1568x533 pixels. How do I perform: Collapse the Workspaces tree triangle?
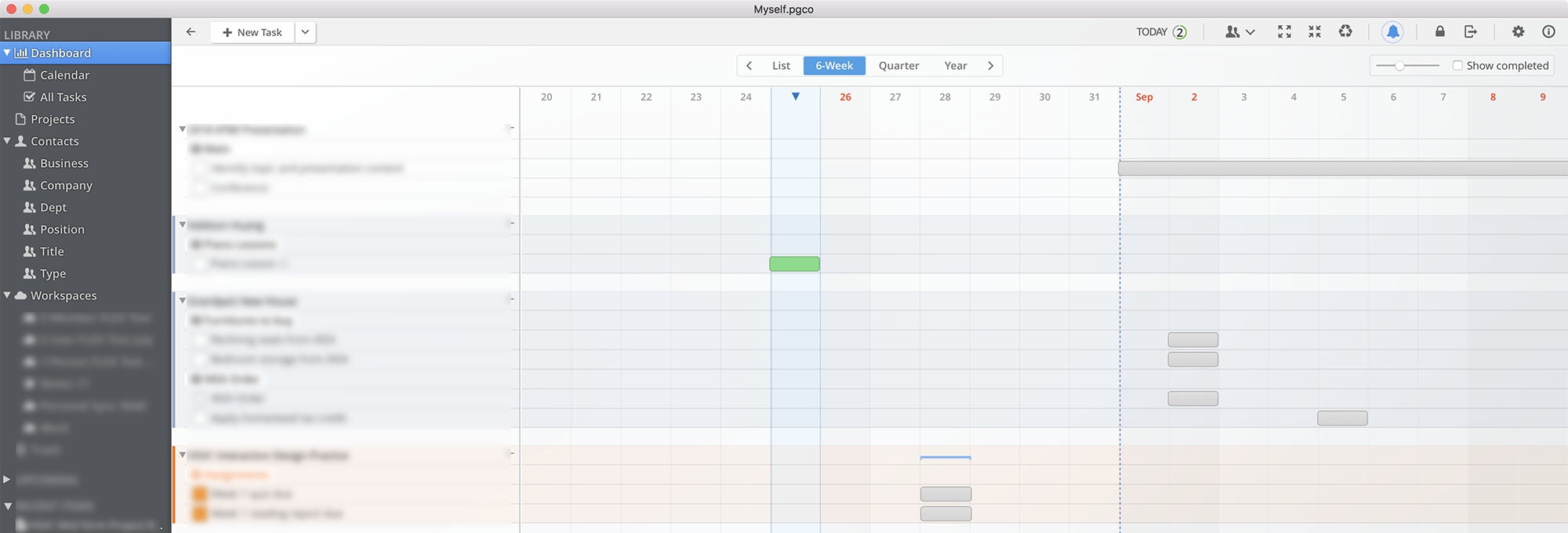tap(7, 296)
